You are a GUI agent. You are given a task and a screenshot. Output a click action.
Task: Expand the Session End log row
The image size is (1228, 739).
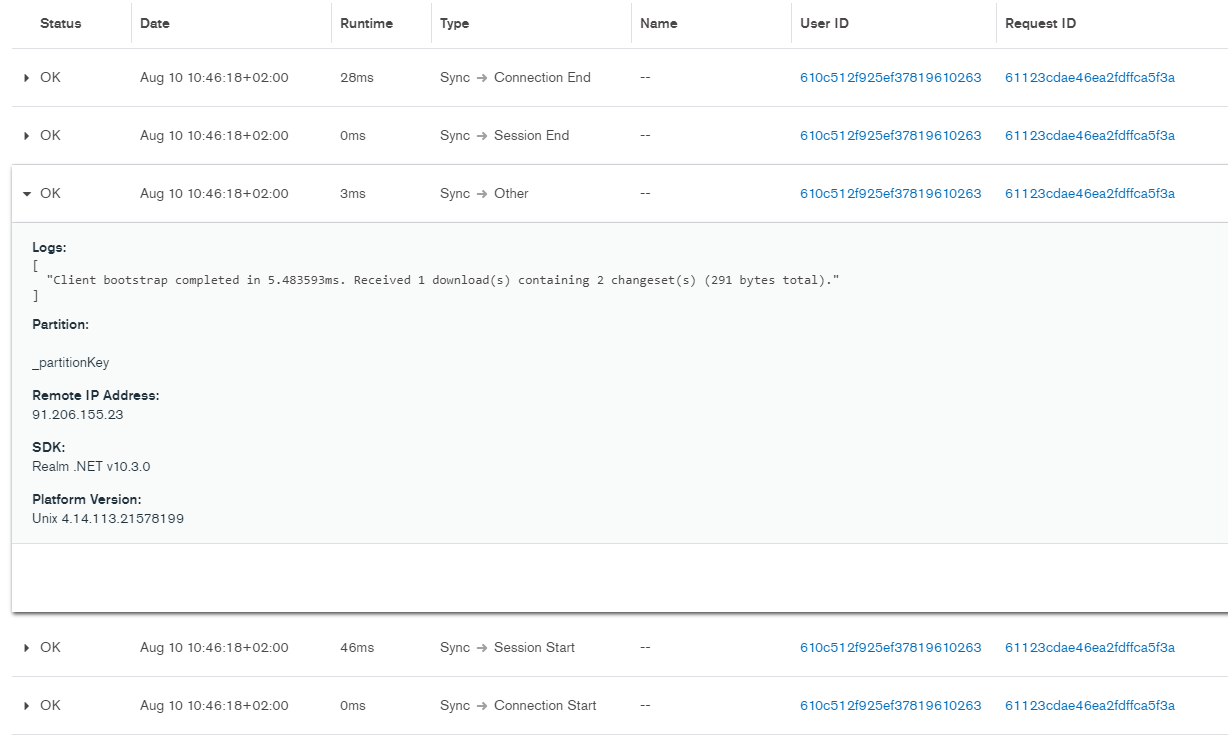pos(27,136)
